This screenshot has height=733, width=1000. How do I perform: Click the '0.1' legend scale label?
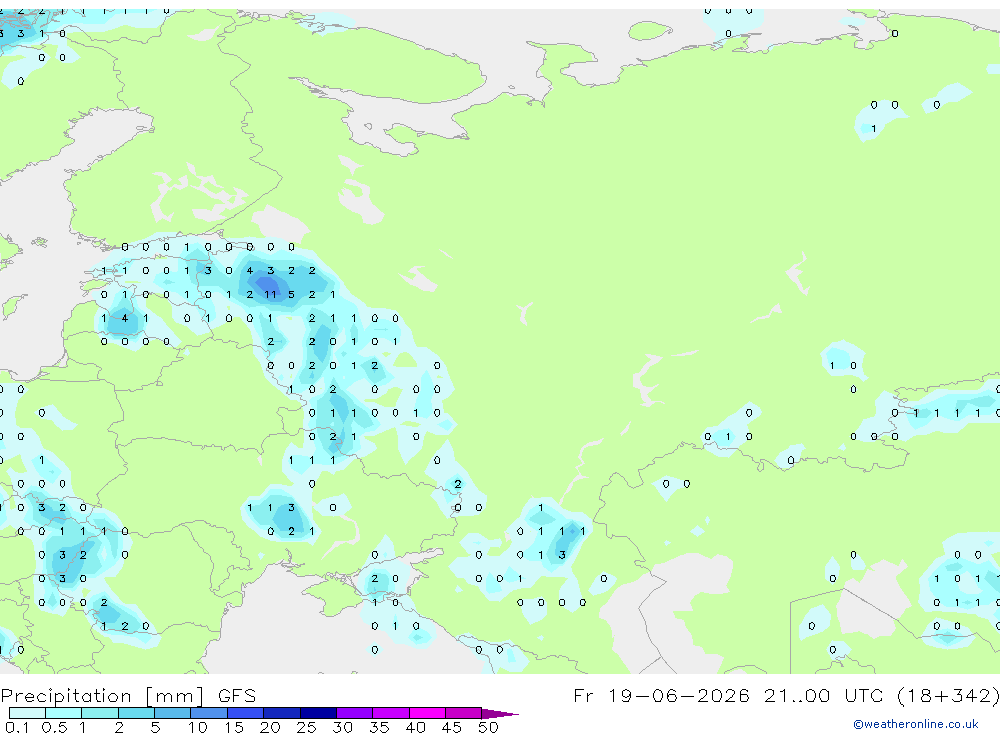(17, 727)
